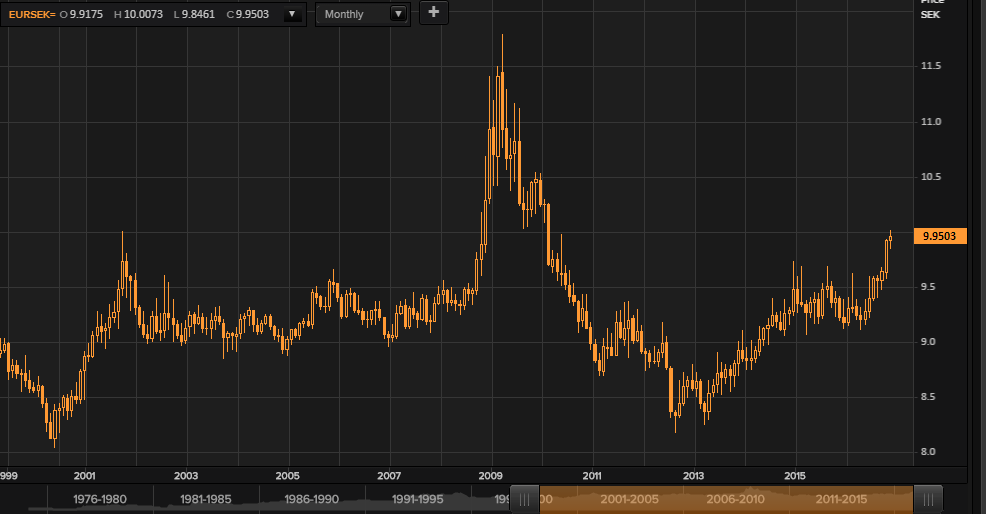Select the 1991-1995 period in navigator
Screen dimensions: 986x514
(418, 500)
